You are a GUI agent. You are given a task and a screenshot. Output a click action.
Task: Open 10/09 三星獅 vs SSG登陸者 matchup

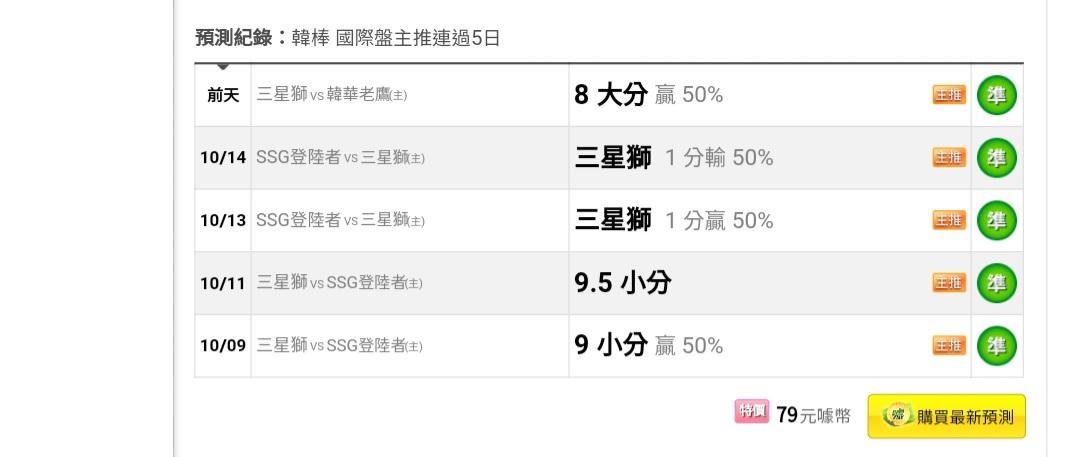tap(340, 346)
